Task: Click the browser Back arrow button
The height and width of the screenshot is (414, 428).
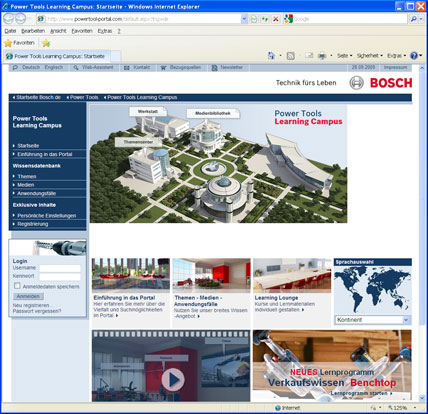Action: (9, 19)
